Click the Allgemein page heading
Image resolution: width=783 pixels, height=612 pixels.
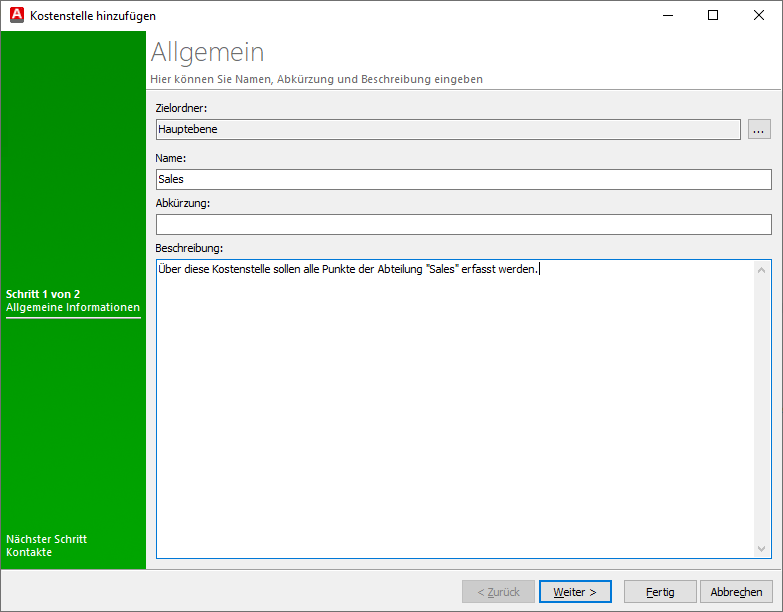pos(207,53)
